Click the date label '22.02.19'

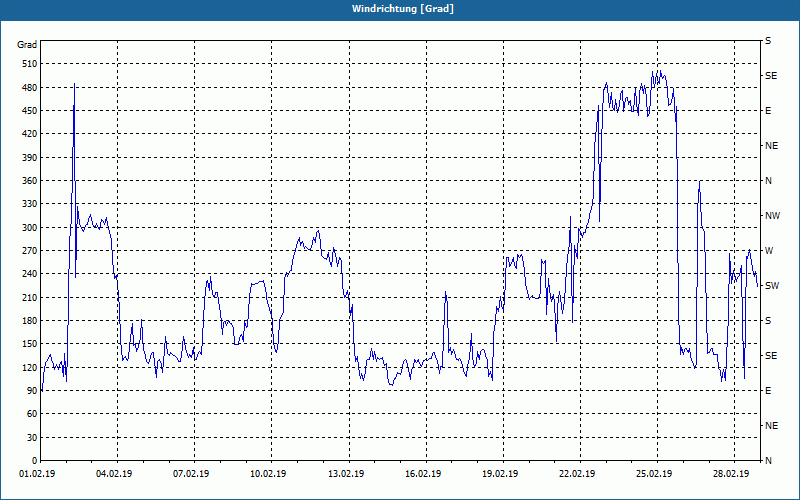[577, 474]
